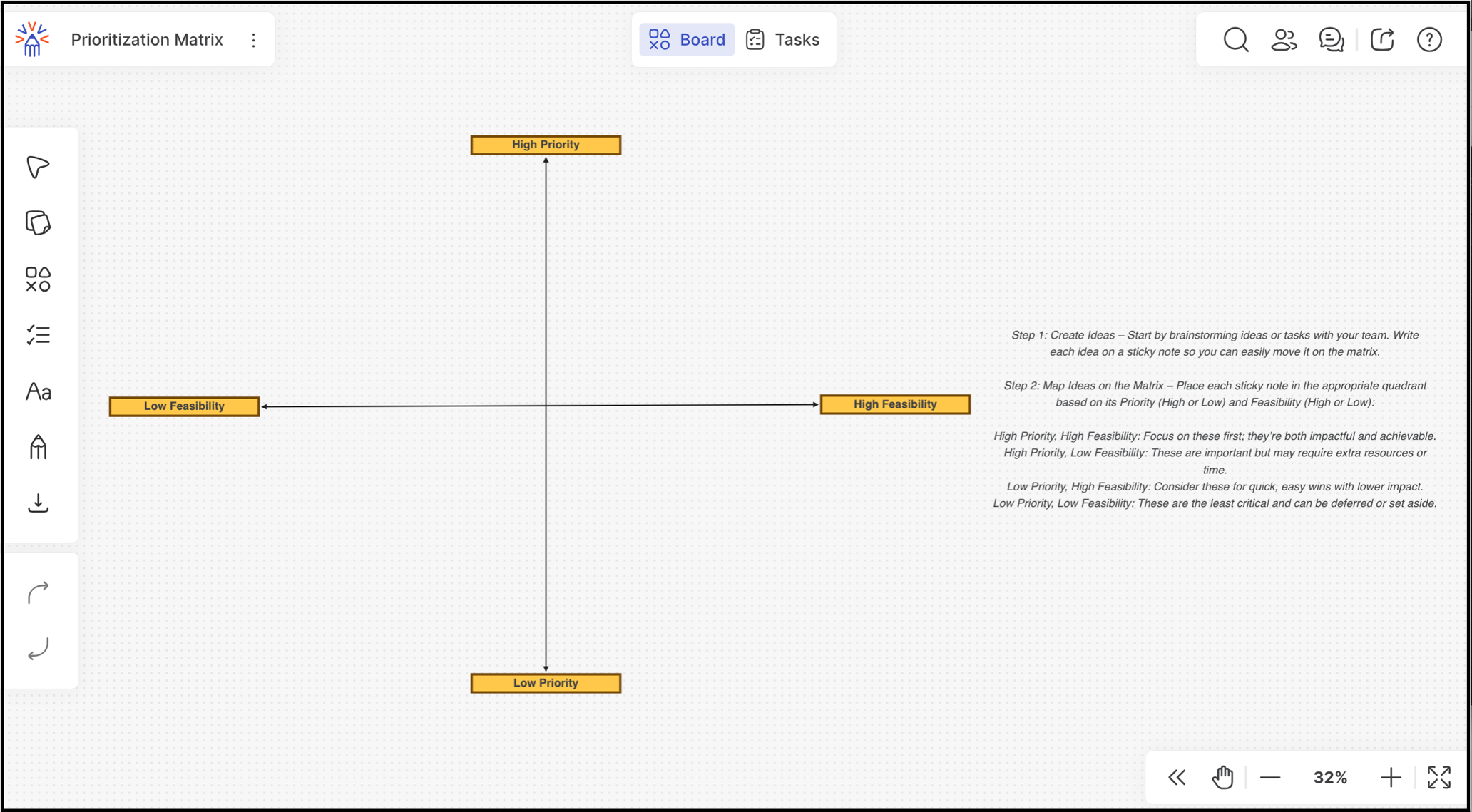This screenshot has width=1472, height=812.
Task: Toggle fullscreen view mode
Action: pyautogui.click(x=1439, y=777)
